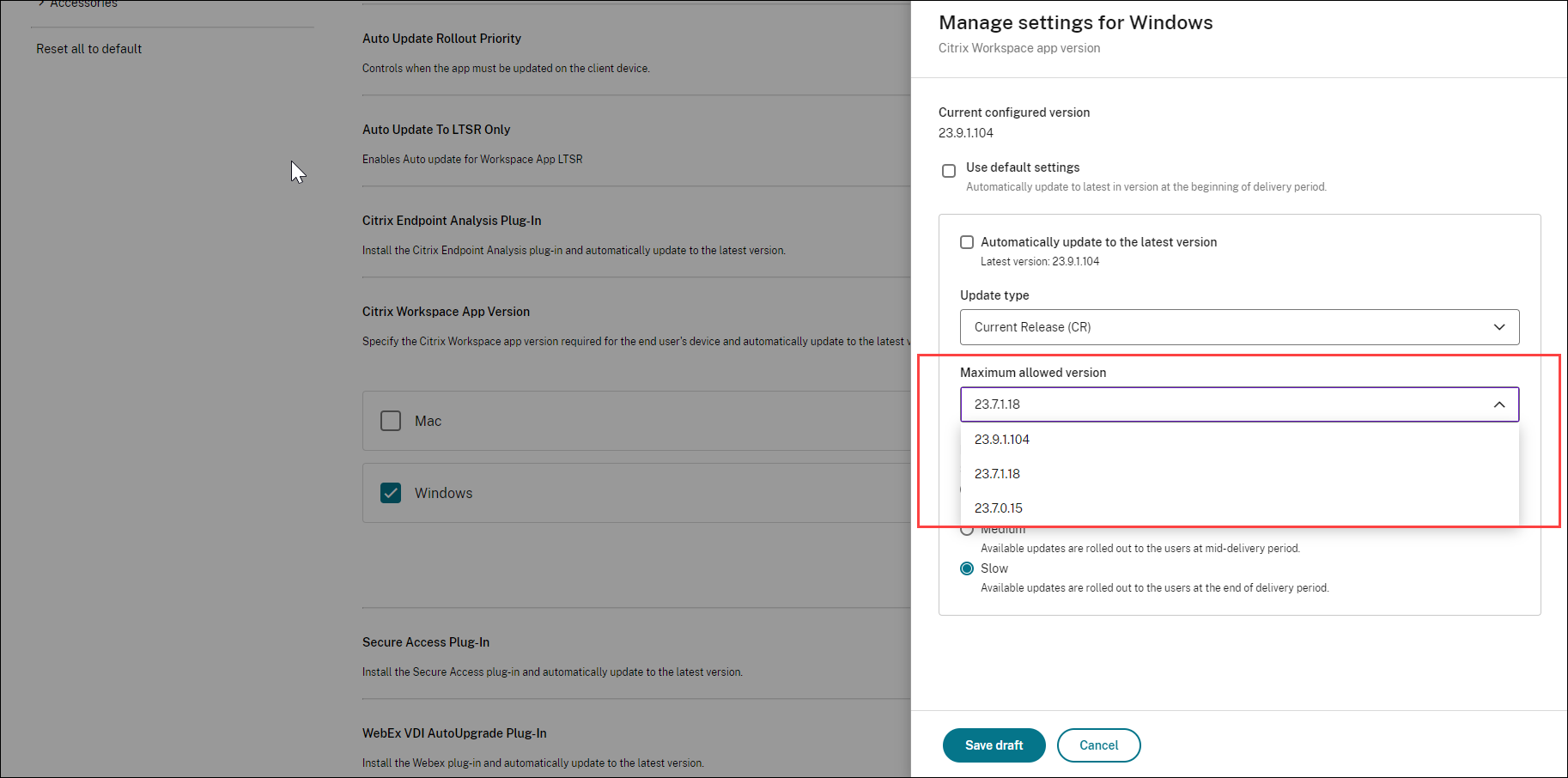Uncheck the Windows platform checkbox
This screenshot has height=778, width=1568.
click(x=391, y=493)
